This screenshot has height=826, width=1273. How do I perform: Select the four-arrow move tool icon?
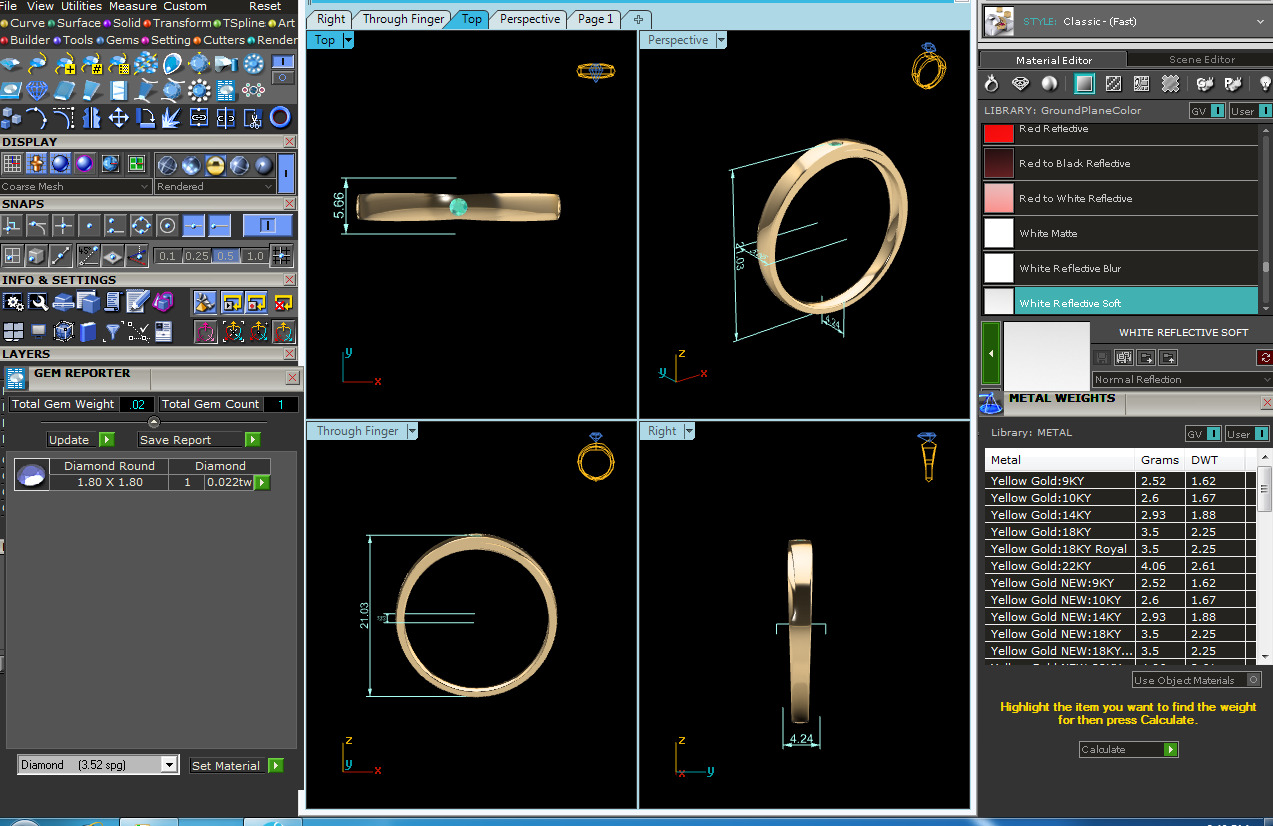click(x=118, y=118)
